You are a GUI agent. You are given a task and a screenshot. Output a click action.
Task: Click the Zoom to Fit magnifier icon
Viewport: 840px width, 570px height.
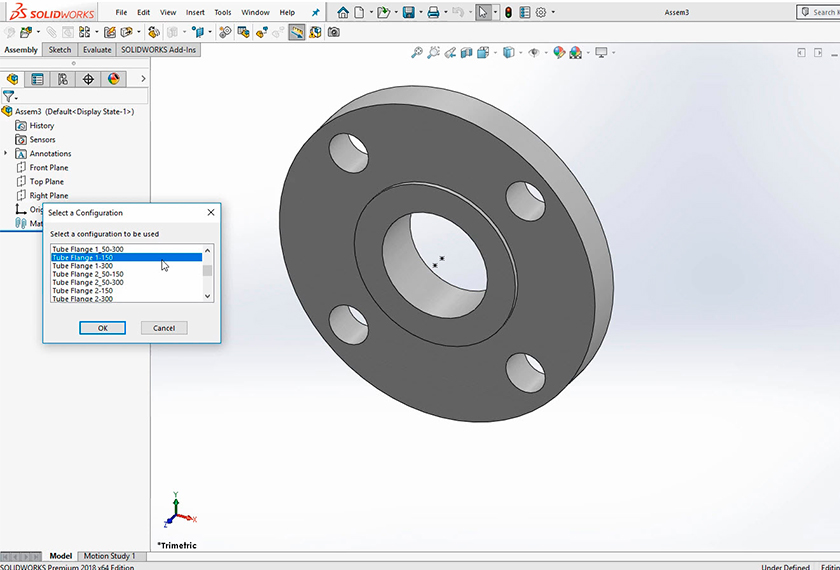coord(417,53)
